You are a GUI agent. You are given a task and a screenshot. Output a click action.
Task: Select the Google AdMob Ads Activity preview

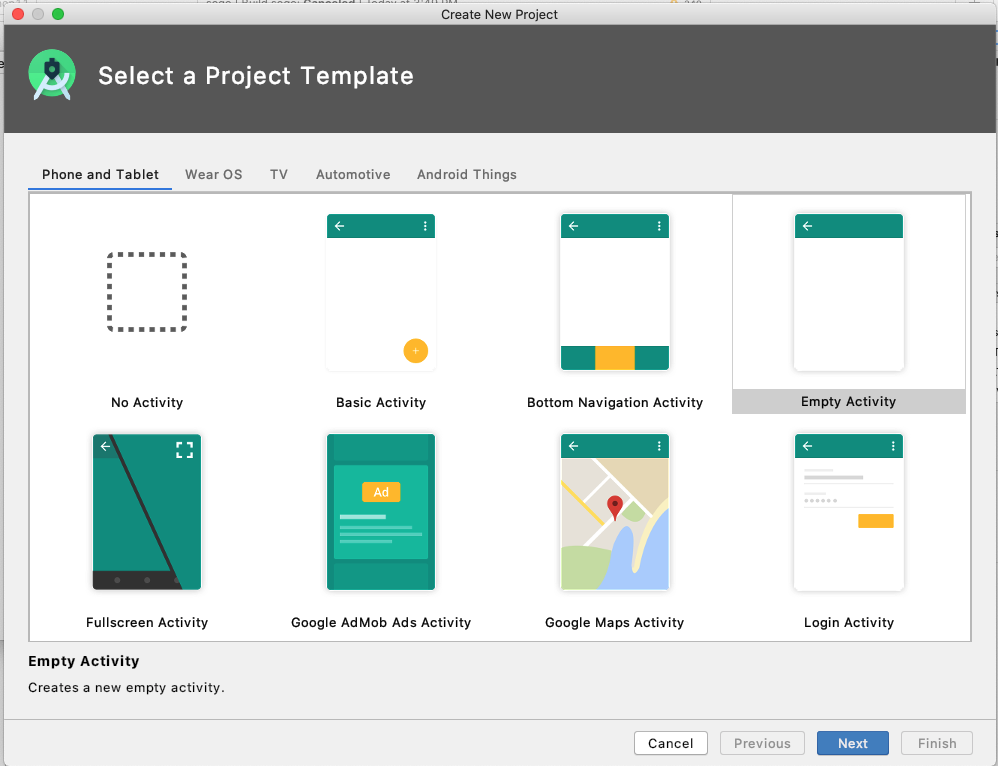click(381, 512)
